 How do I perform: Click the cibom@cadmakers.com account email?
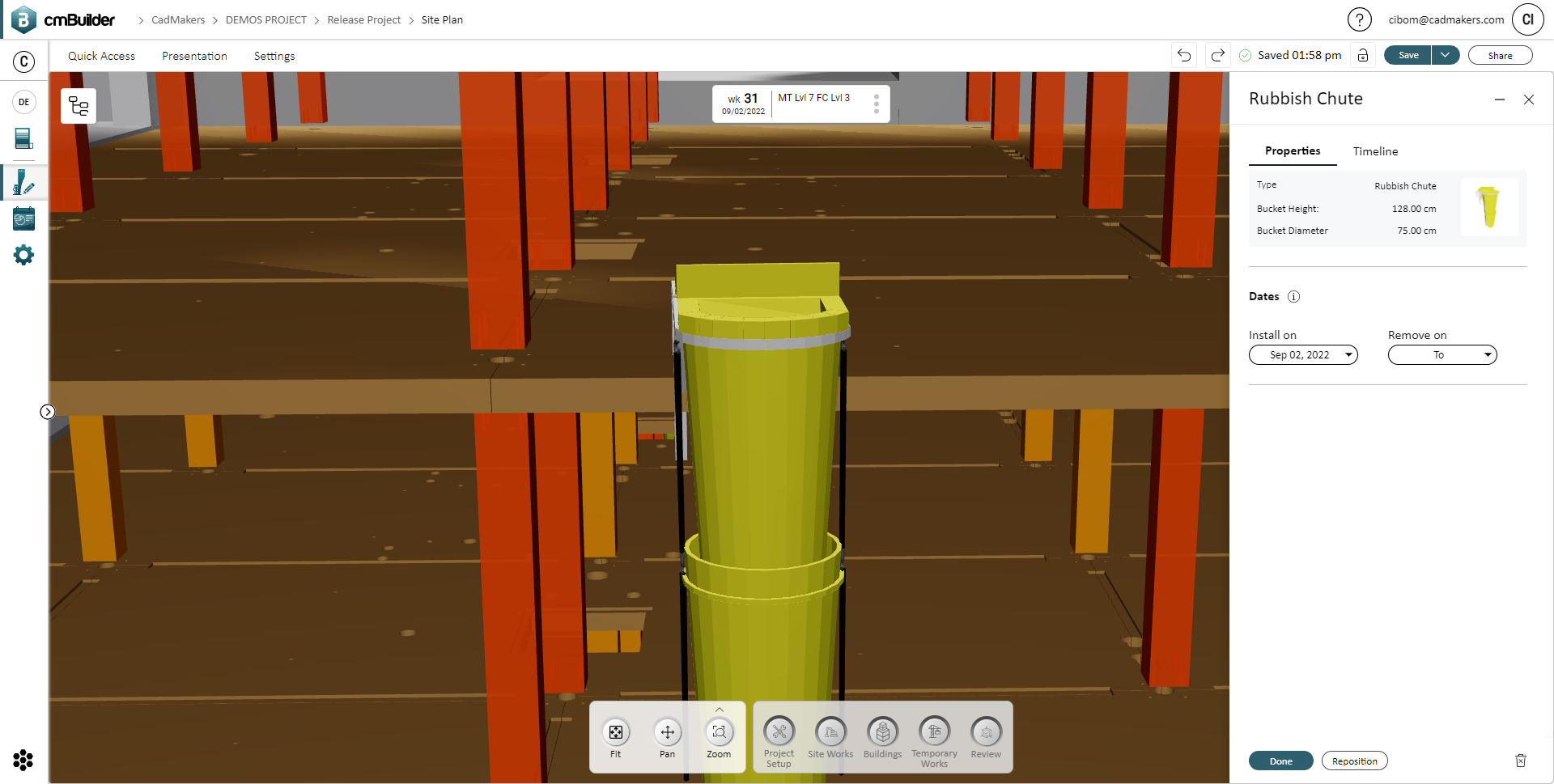(x=1446, y=19)
